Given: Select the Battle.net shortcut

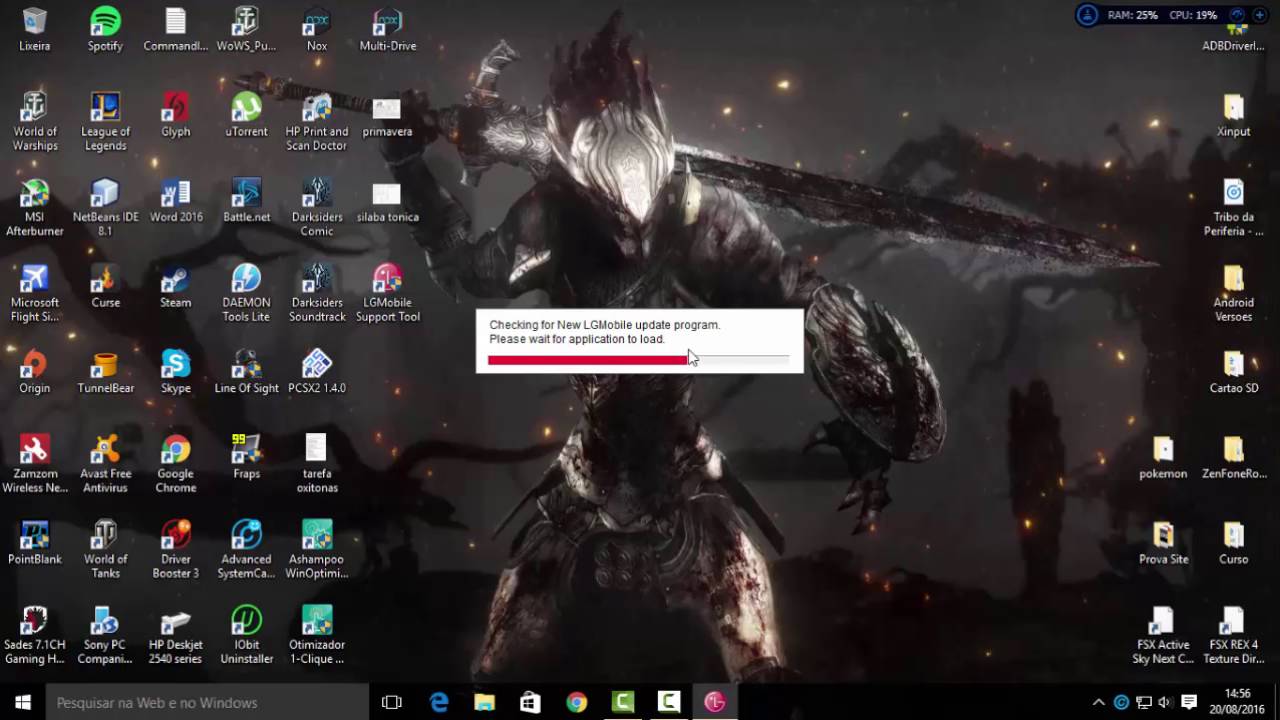Looking at the screenshot, I should 246,201.
